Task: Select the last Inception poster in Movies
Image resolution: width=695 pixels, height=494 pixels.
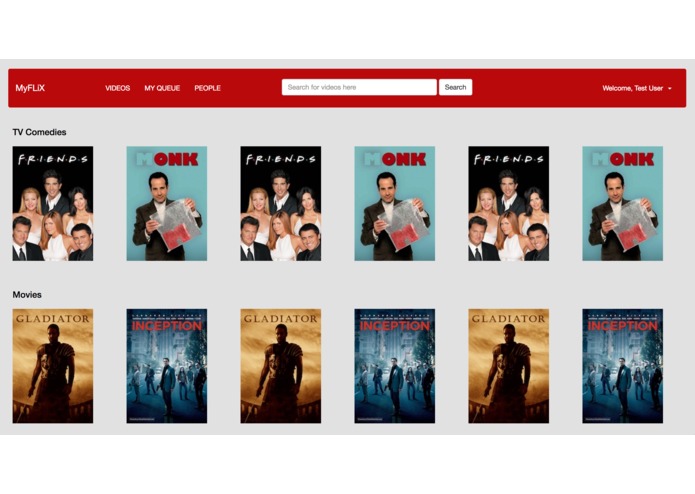Action: [622, 366]
